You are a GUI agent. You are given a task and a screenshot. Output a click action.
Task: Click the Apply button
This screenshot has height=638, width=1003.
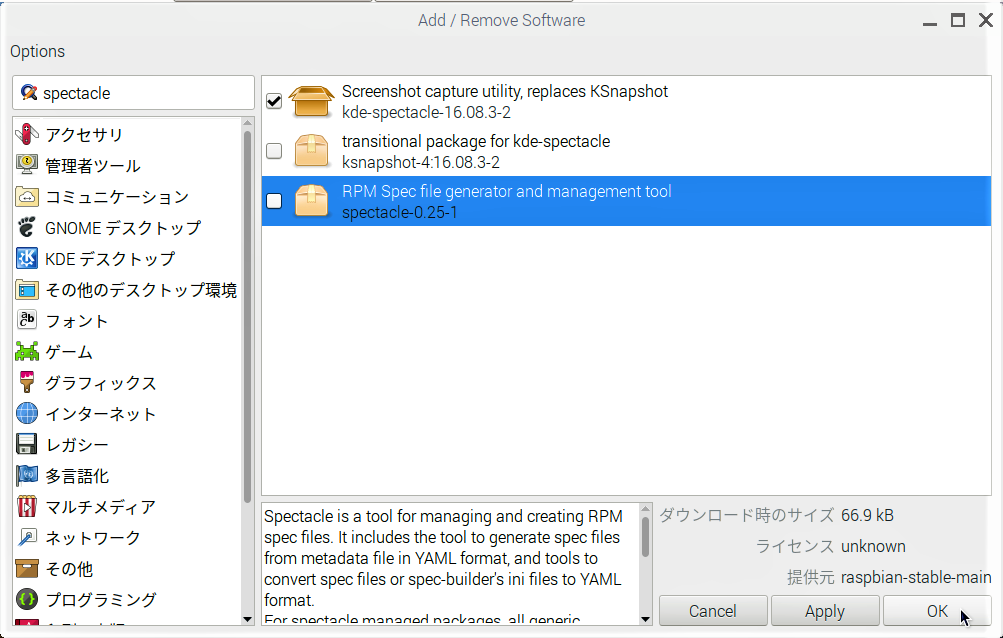click(x=825, y=611)
